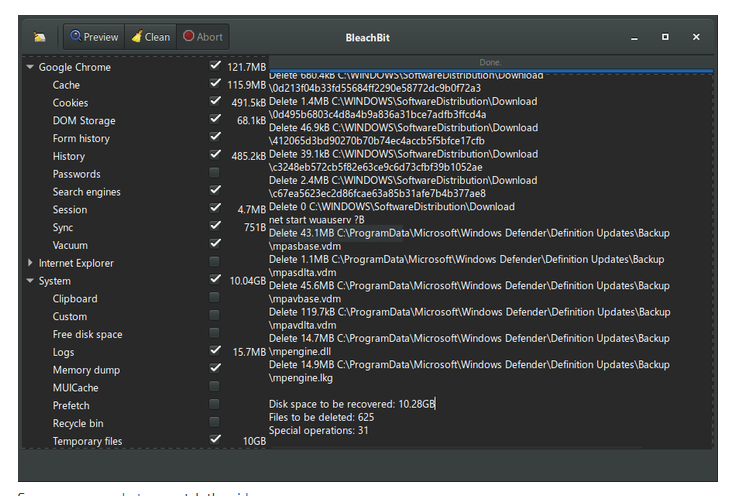This screenshot has height=496, width=734.
Task: Uncheck the Temporary files checkbox
Action: tap(215, 439)
